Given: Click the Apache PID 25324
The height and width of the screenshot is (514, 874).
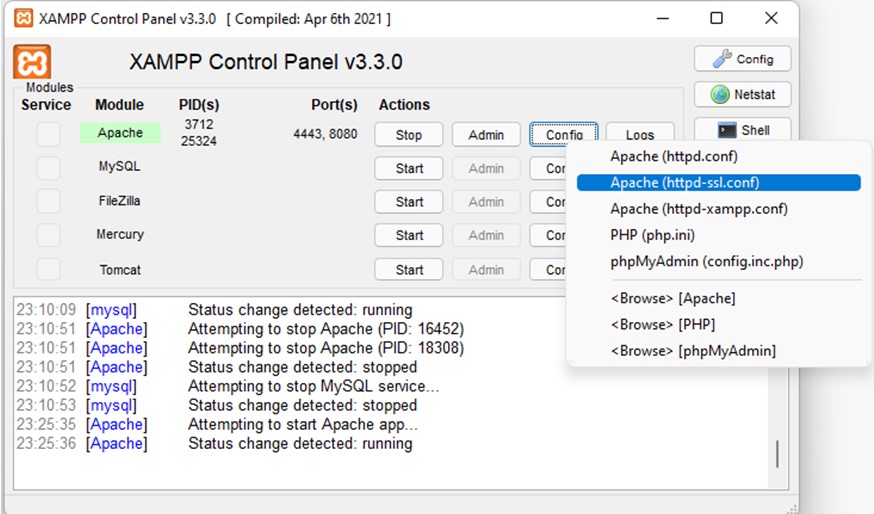Looking at the screenshot, I should tap(198, 141).
